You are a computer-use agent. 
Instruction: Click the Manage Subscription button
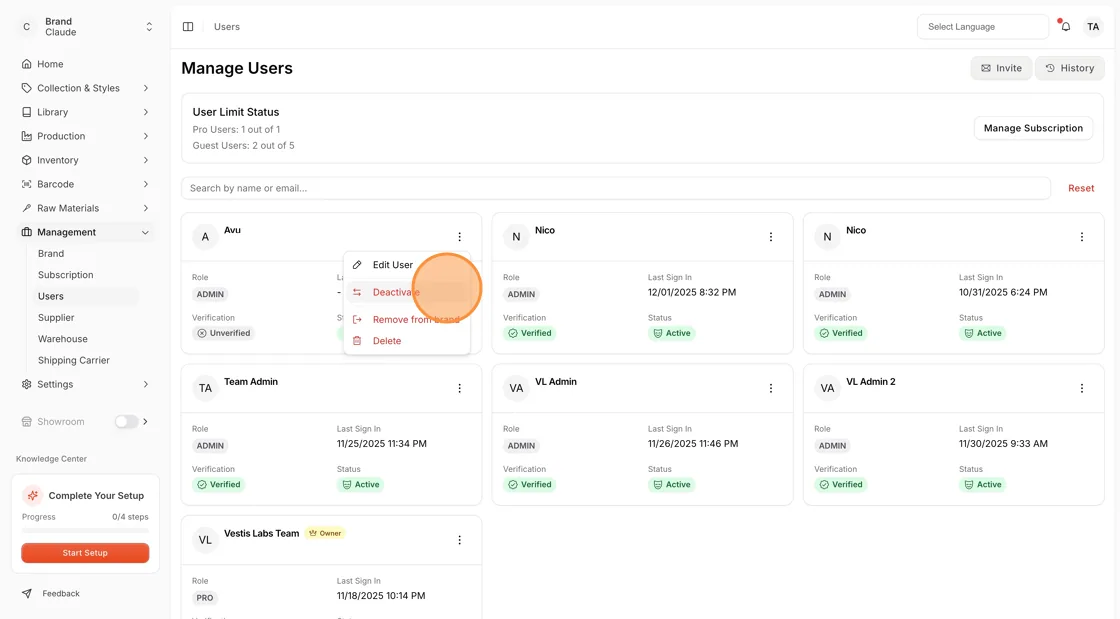click(x=1033, y=128)
